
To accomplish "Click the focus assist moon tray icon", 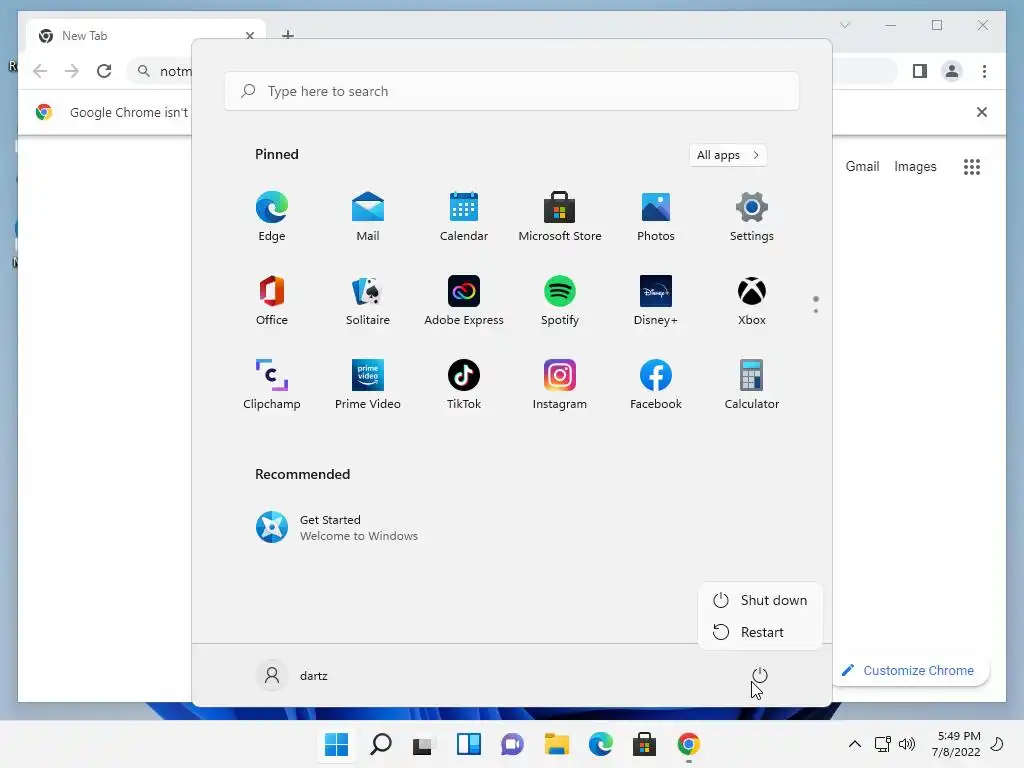I will coord(997,744).
